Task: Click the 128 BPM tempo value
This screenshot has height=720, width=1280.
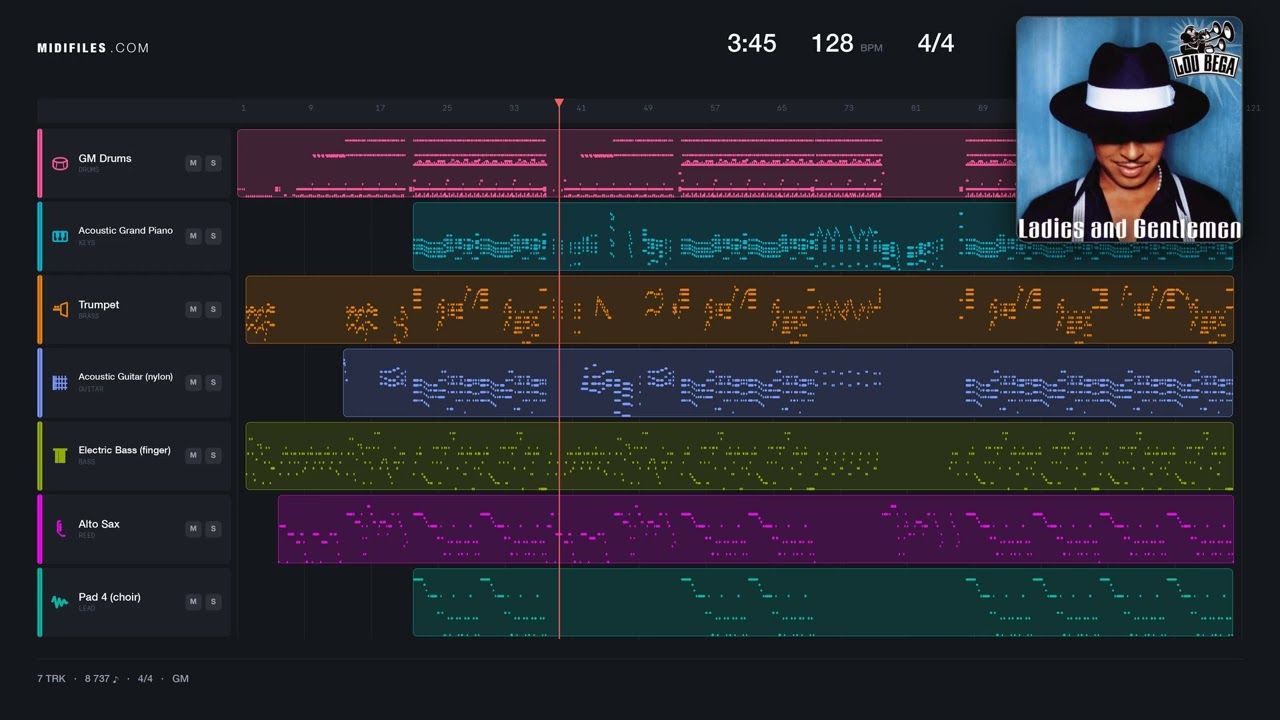Action: point(832,43)
